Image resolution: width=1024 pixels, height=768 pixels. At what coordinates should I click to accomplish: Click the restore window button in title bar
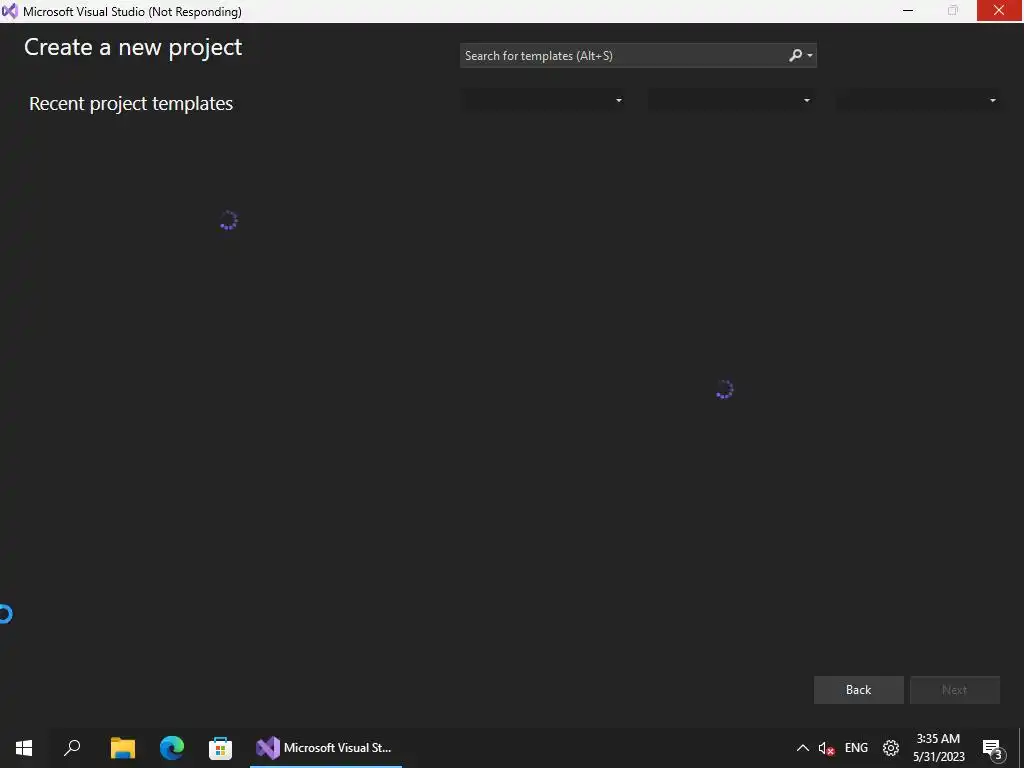point(953,10)
